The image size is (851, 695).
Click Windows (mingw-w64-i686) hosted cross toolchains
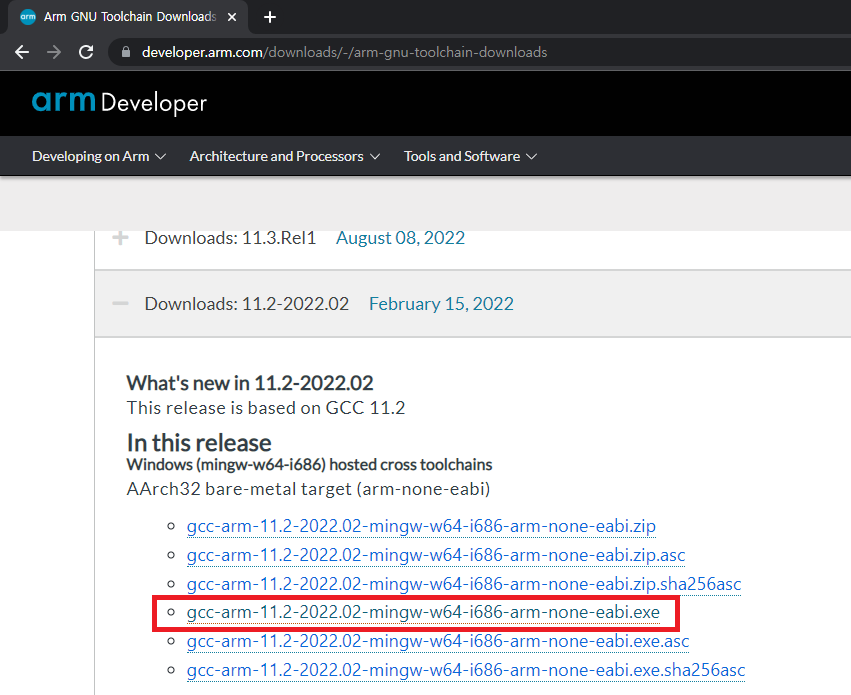pyautogui.click(x=309, y=465)
